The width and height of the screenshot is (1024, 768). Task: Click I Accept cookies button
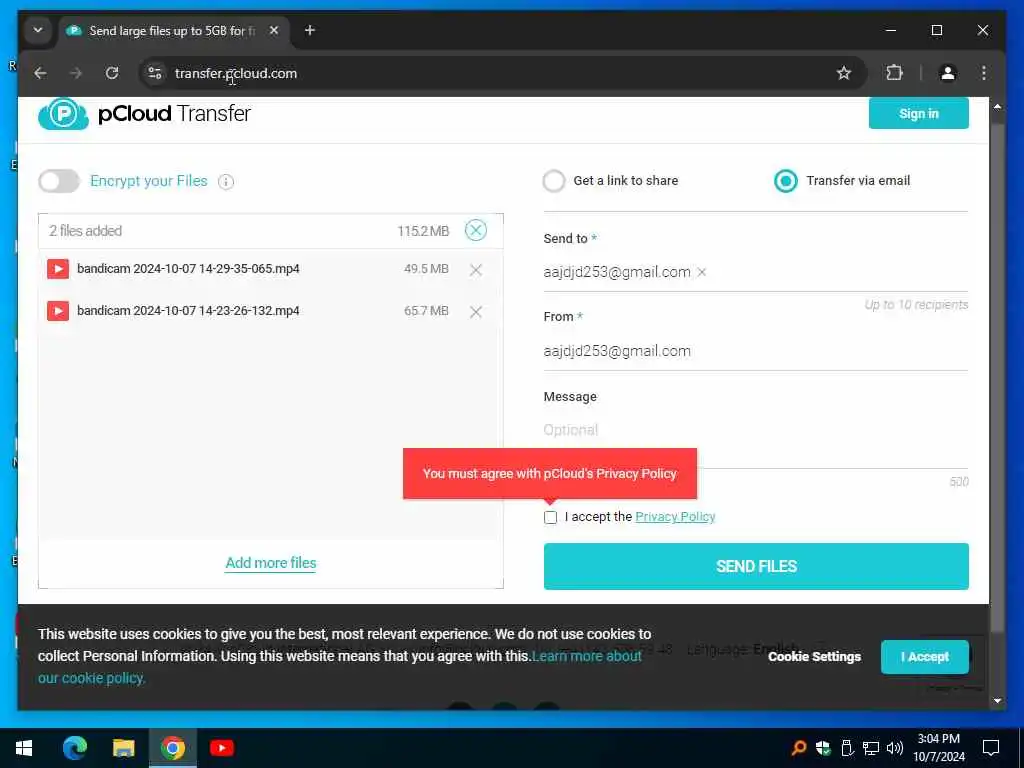(x=925, y=656)
